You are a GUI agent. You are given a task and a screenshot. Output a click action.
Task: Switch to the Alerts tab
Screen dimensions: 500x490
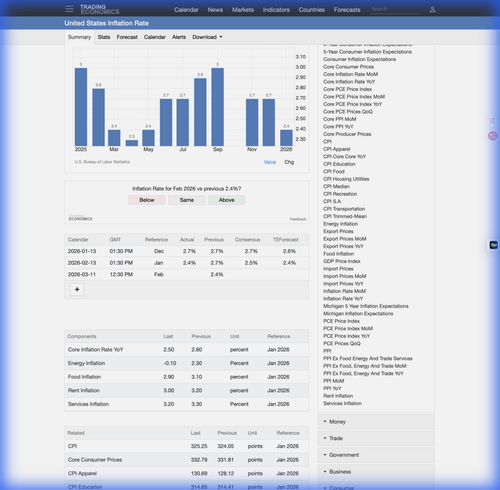[x=179, y=37]
